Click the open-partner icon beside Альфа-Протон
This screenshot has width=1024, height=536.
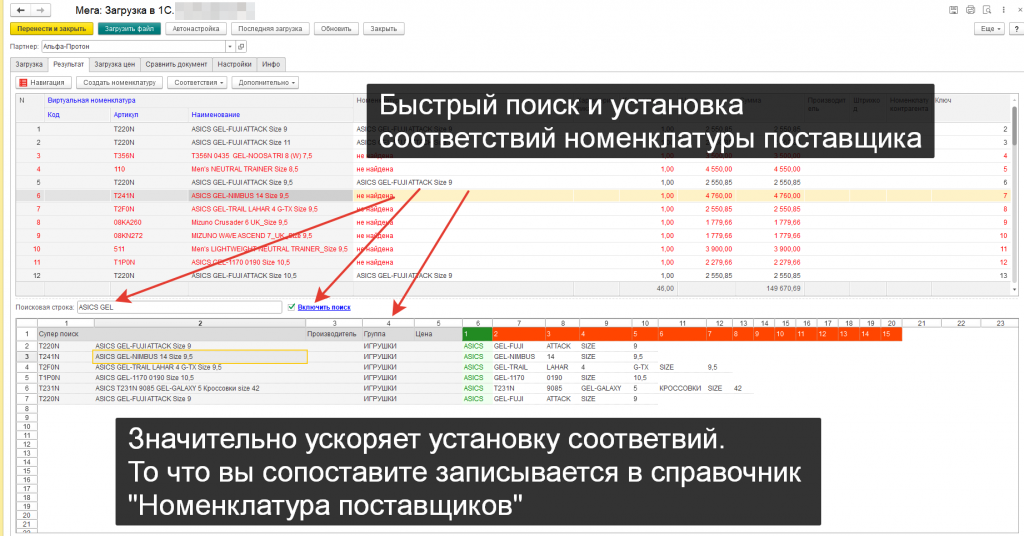click(241, 46)
